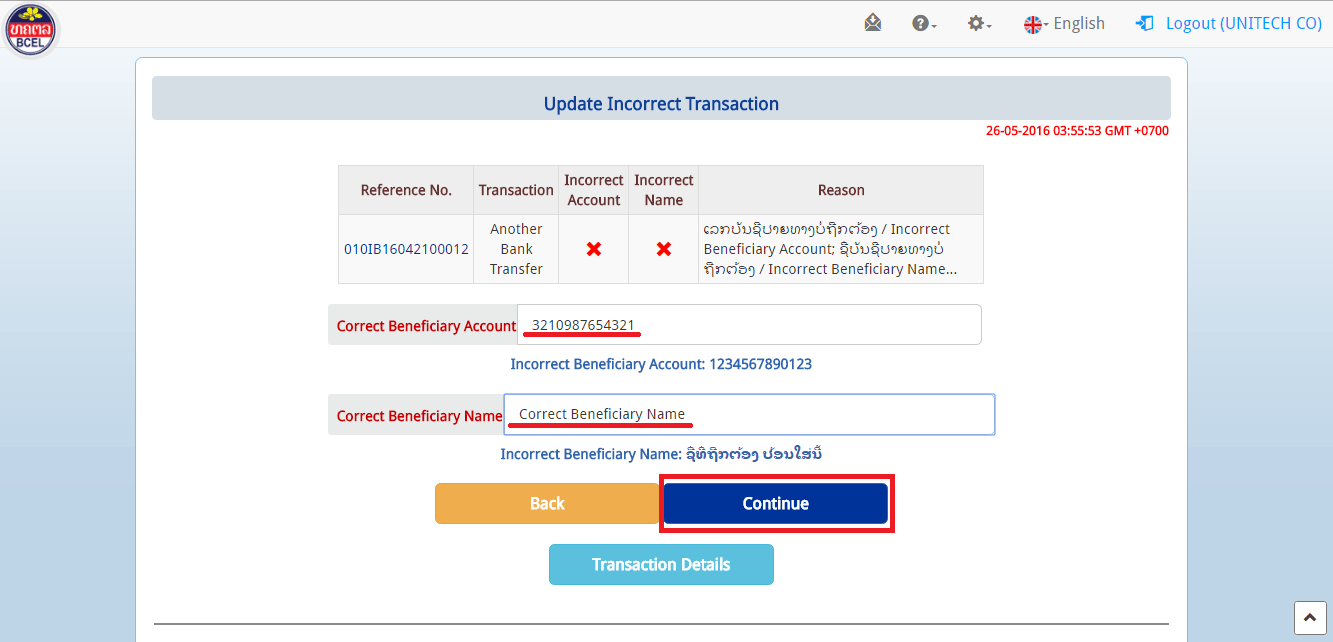Image resolution: width=1333 pixels, height=642 pixels.
Task: Open the settings gear dropdown
Action: (x=979, y=23)
